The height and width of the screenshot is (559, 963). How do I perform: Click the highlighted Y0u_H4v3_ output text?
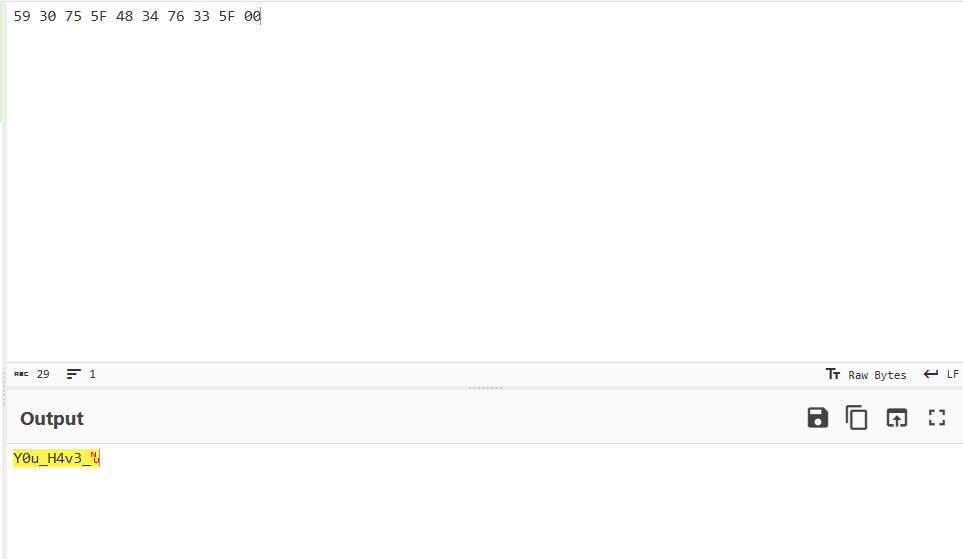(x=52, y=458)
